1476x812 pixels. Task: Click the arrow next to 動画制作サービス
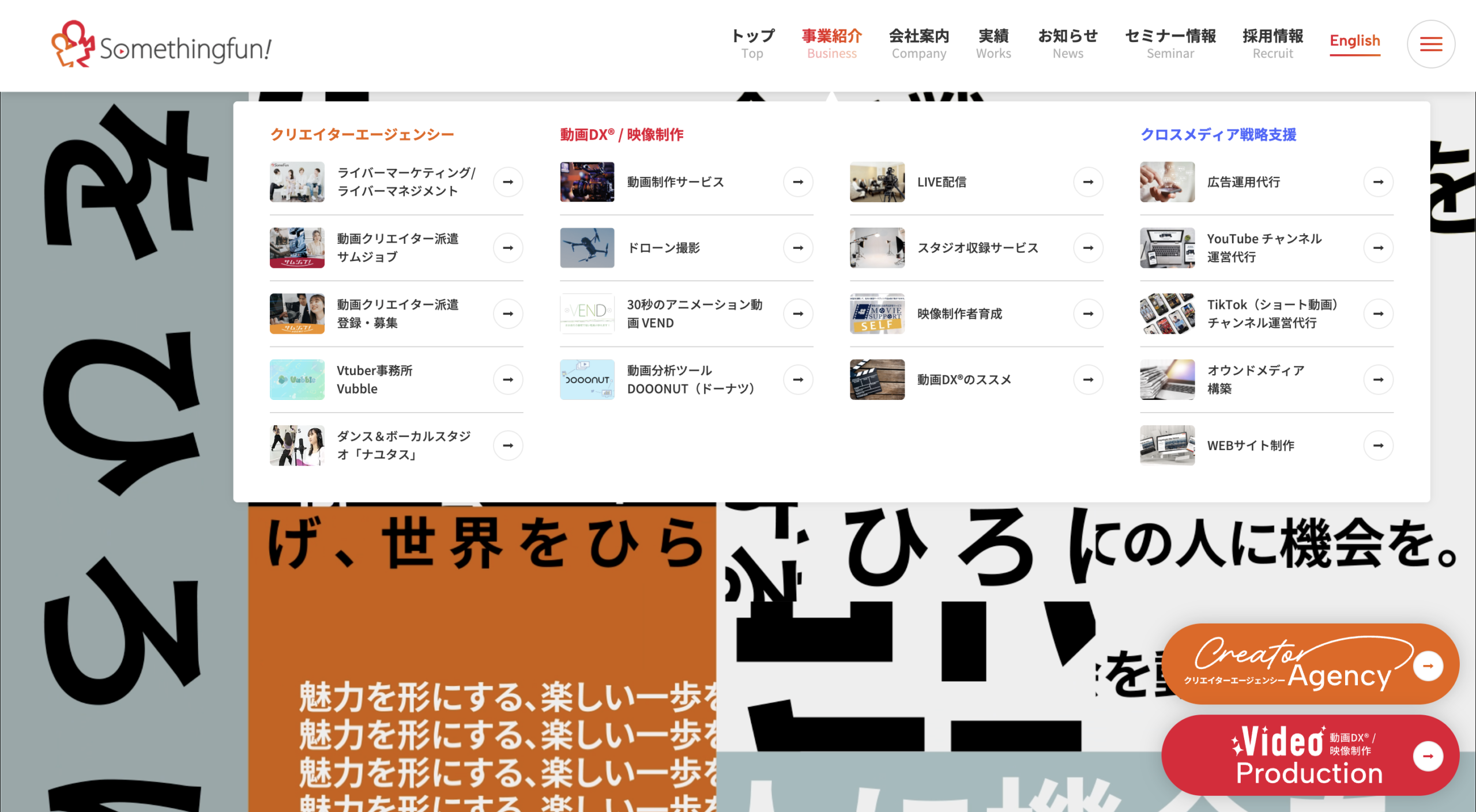798,182
